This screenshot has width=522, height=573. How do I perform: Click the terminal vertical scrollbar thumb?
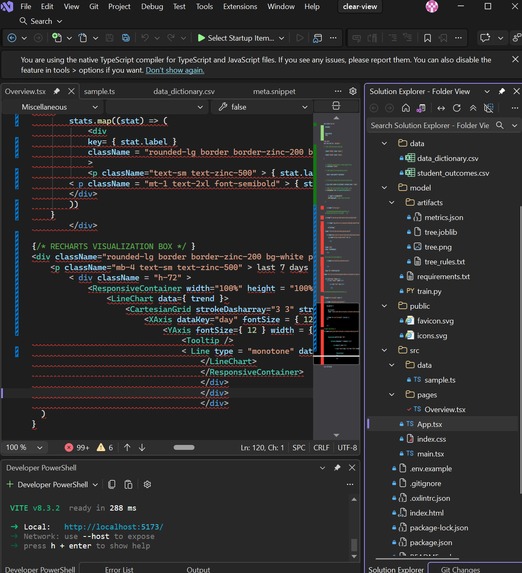(354, 545)
